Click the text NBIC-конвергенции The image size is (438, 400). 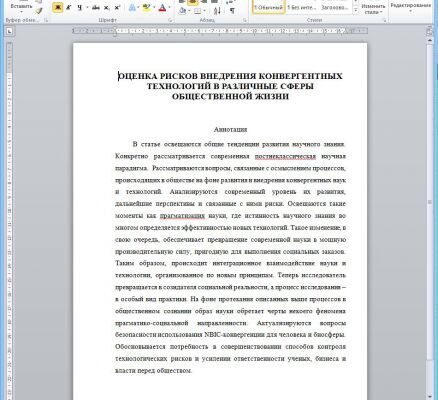[235, 334]
